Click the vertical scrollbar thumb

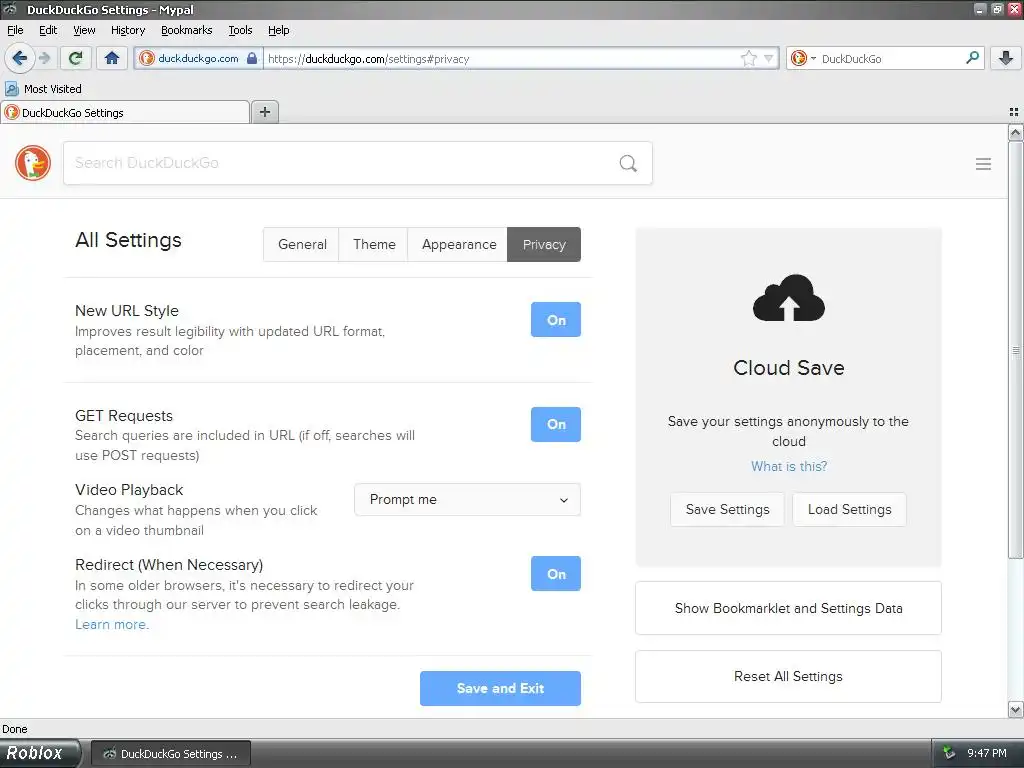pos(1016,350)
